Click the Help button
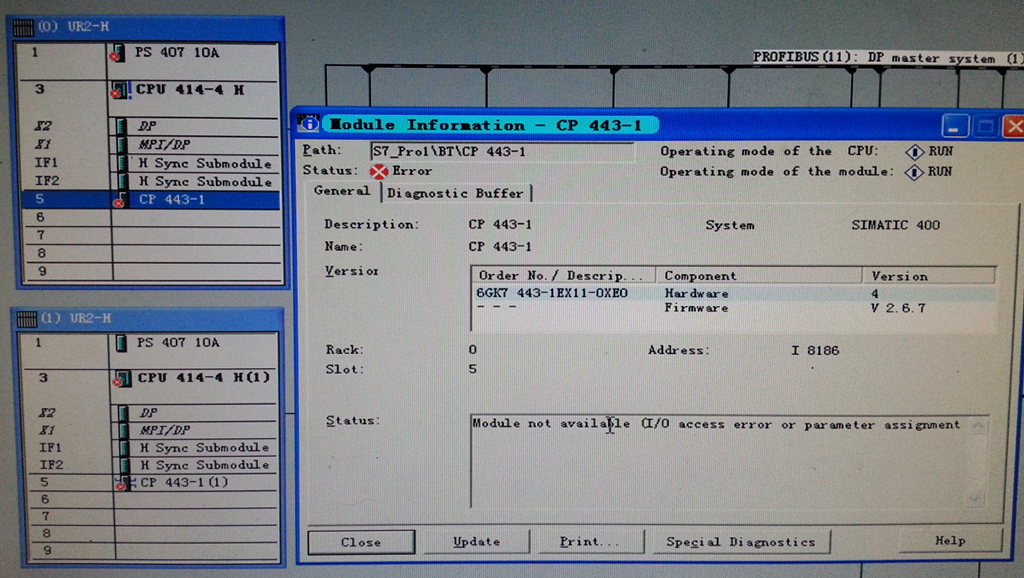Image resolution: width=1024 pixels, height=578 pixels. pyautogui.click(x=950, y=540)
